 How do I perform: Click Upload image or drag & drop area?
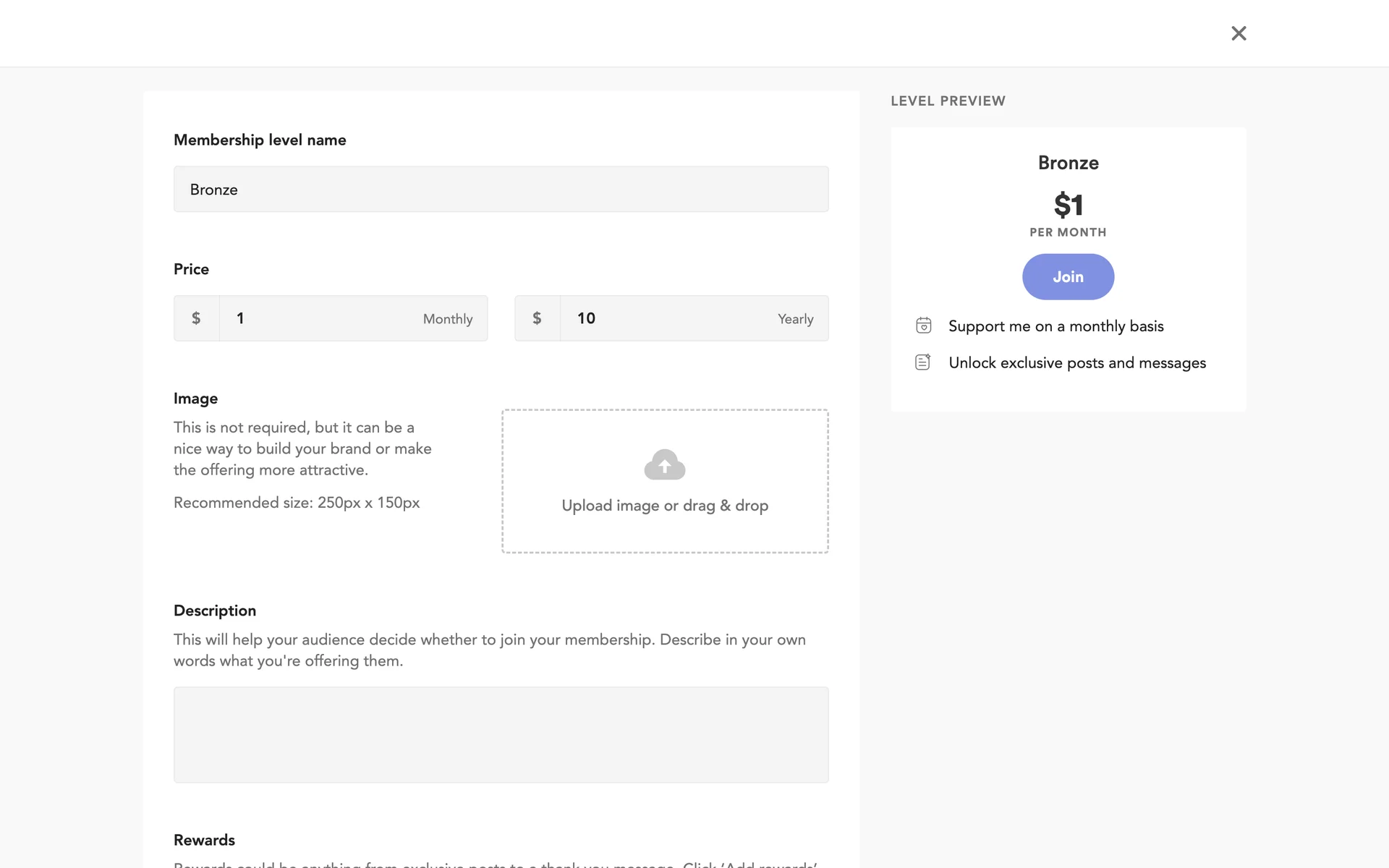point(665,506)
